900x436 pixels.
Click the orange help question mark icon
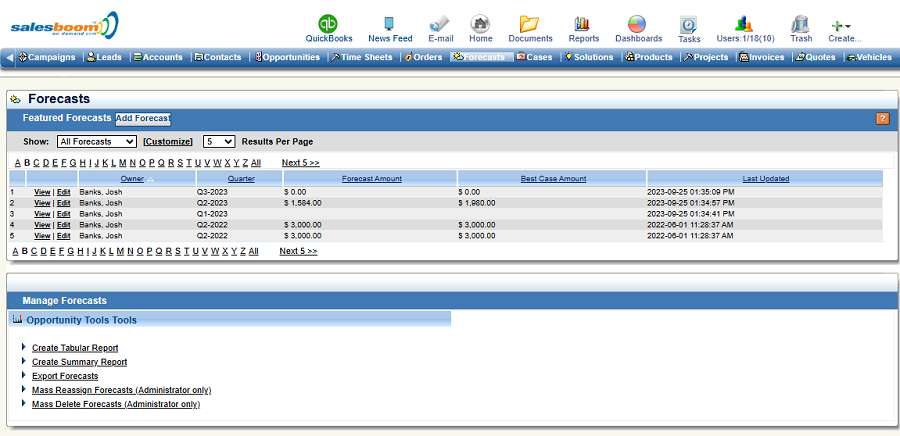[x=882, y=119]
